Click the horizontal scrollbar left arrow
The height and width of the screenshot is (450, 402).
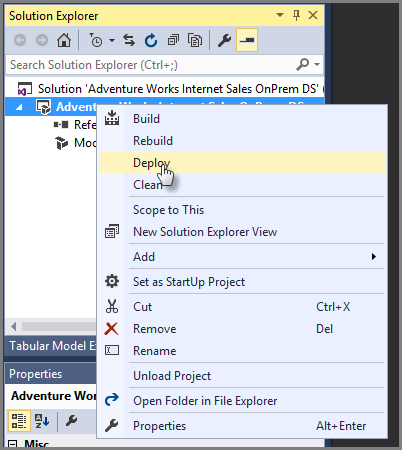pyautogui.click(x=14, y=326)
